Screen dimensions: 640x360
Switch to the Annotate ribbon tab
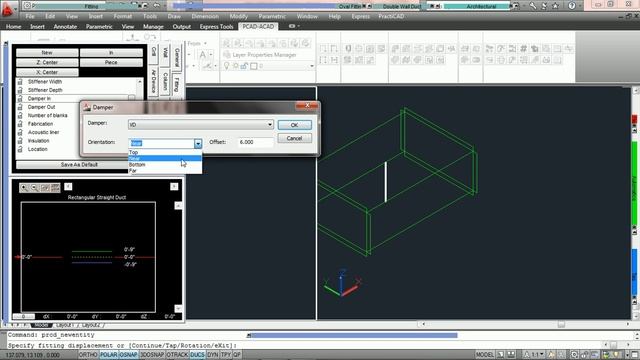(x=65, y=27)
